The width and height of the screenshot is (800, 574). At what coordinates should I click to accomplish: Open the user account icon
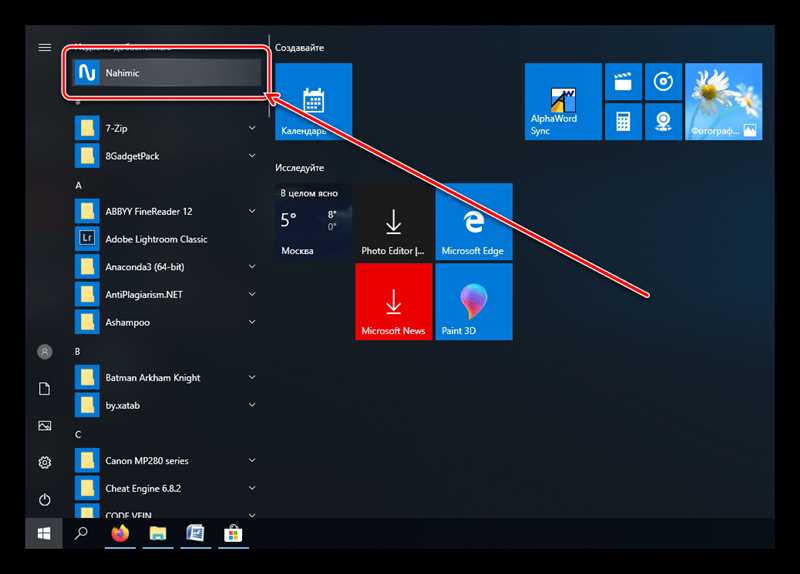(x=44, y=352)
